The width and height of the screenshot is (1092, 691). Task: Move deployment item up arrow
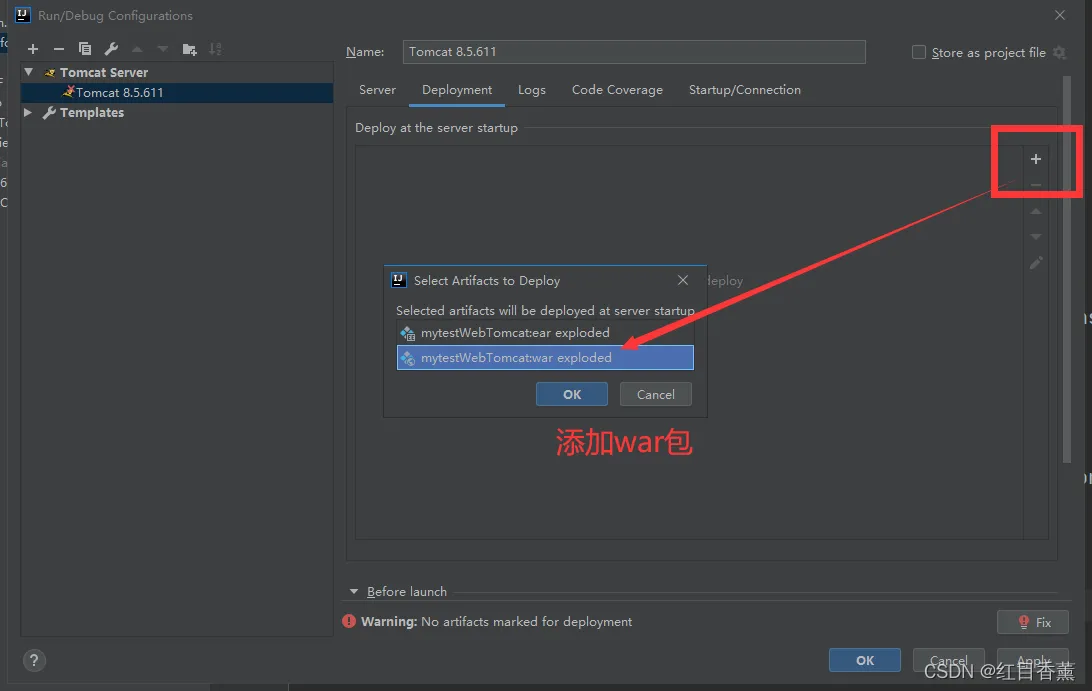tap(1036, 211)
